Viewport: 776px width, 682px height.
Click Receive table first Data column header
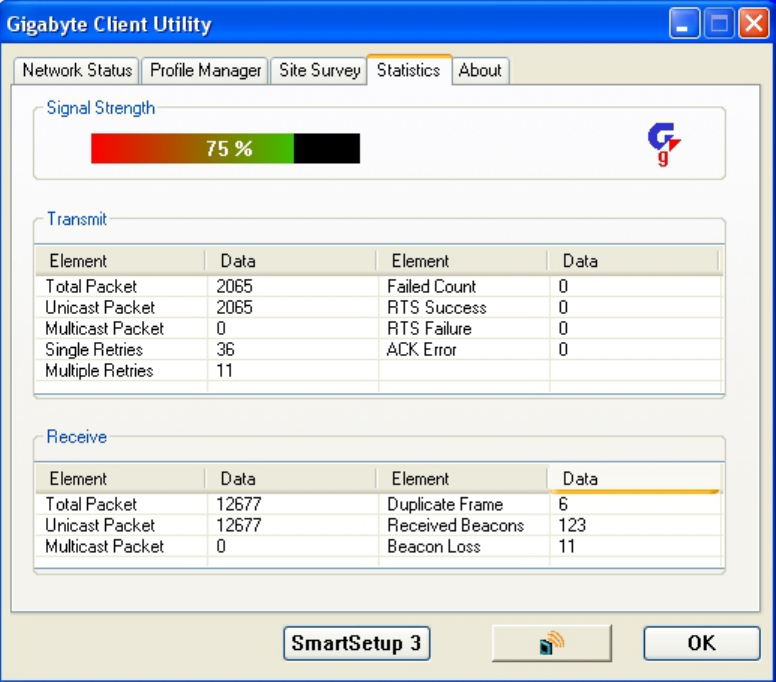coord(291,479)
